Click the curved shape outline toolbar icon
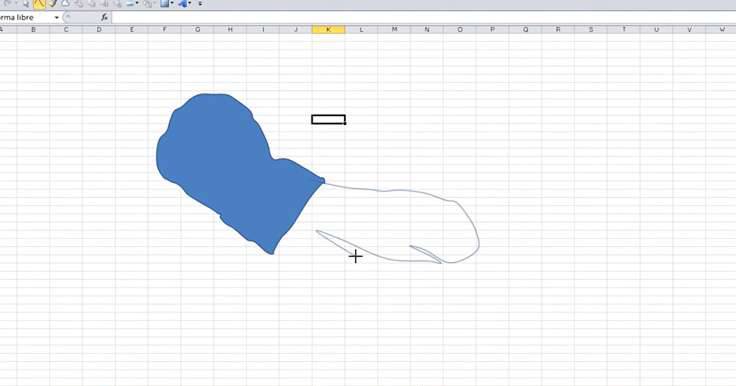Viewport: 736px width, 386px height. pos(66,4)
